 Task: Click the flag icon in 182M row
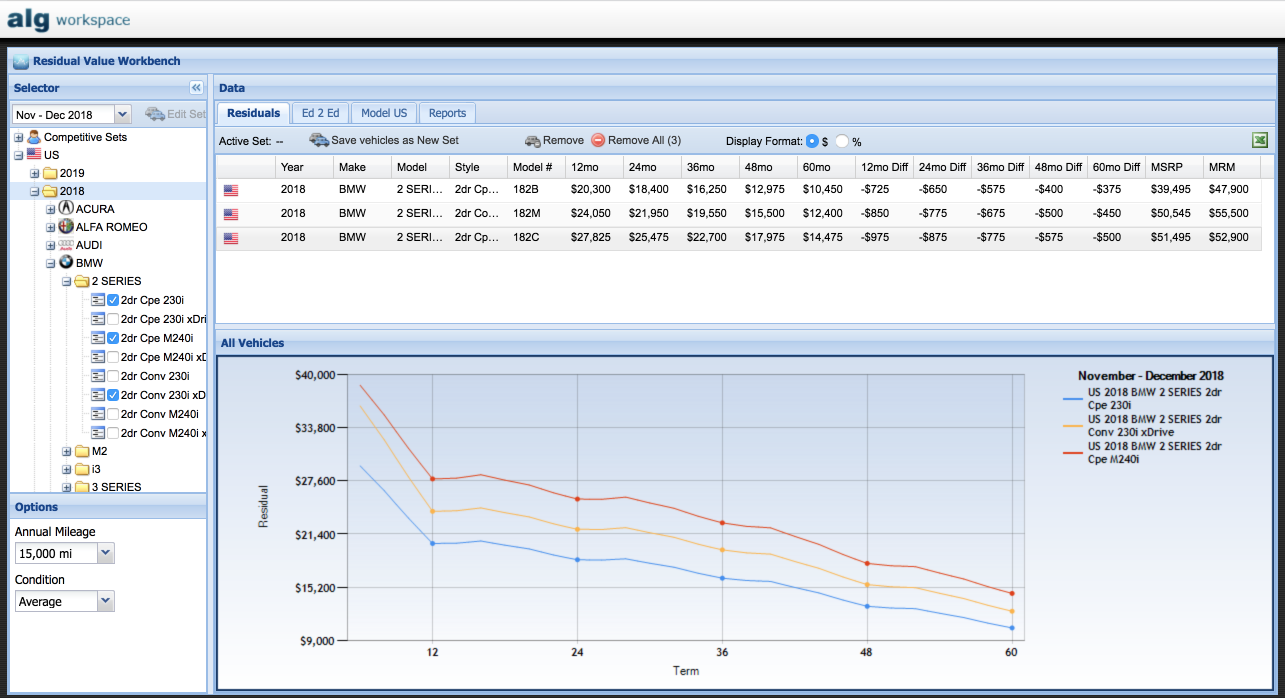[x=231, y=213]
